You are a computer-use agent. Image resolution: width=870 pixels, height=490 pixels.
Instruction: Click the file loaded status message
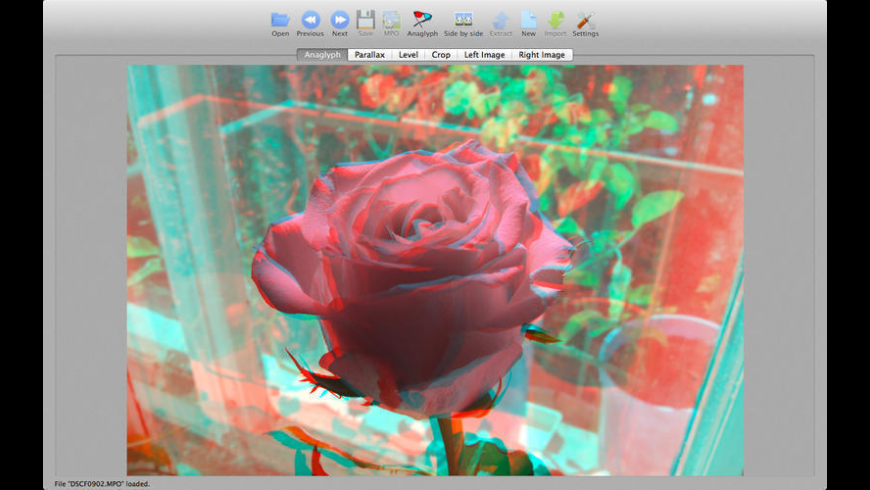102,484
